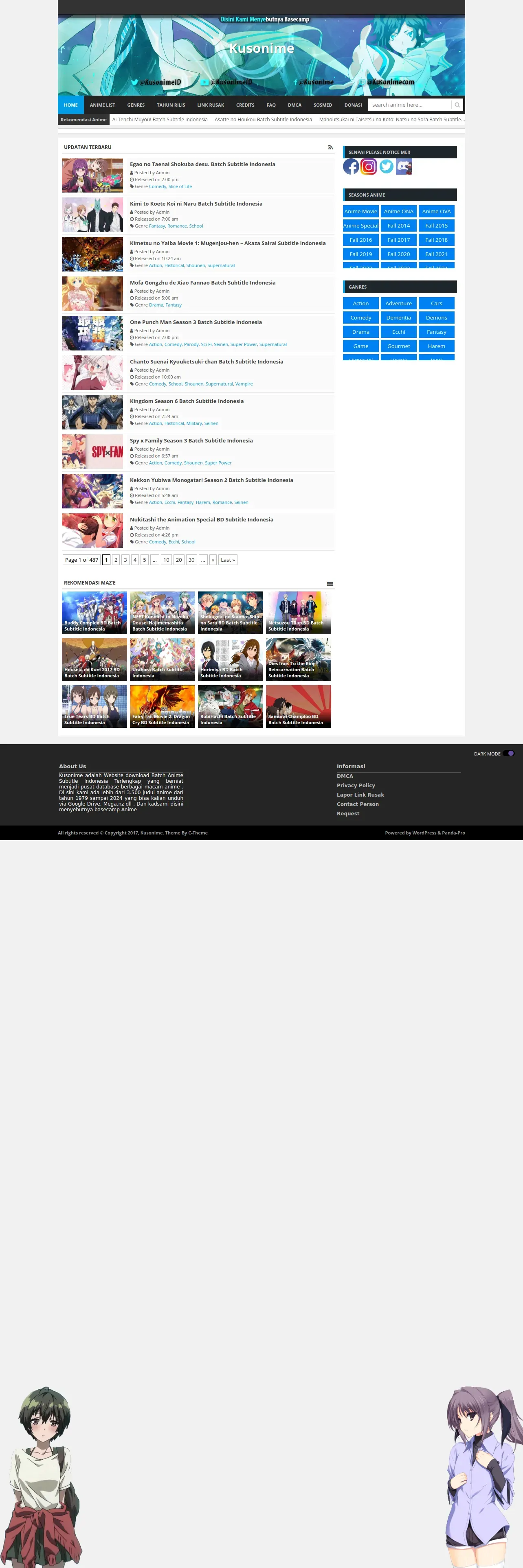Open Horimiya BD Batch recommendation thumbnail
This screenshot has width=523, height=1568.
click(231, 660)
